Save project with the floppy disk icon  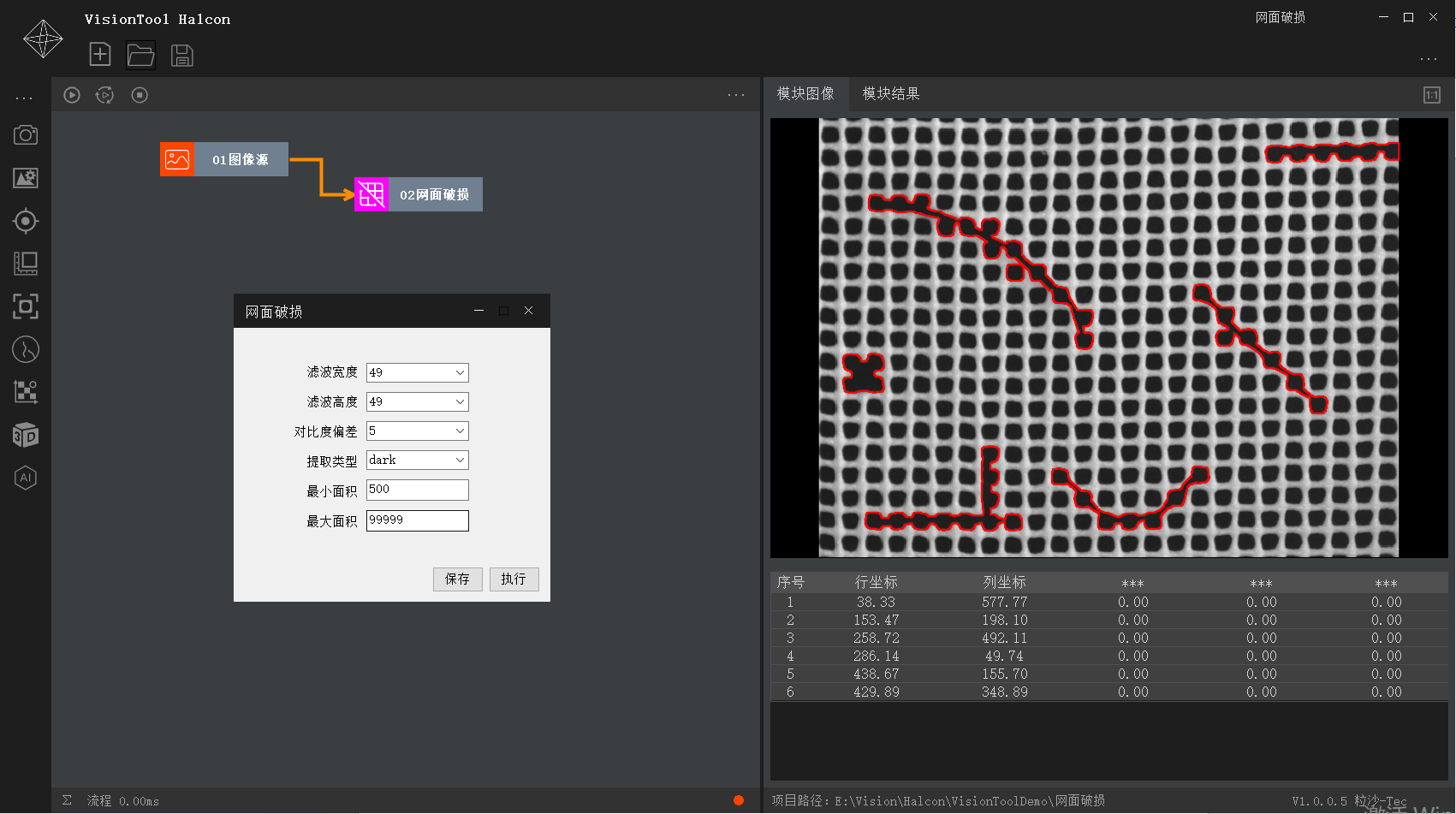pyautogui.click(x=182, y=56)
